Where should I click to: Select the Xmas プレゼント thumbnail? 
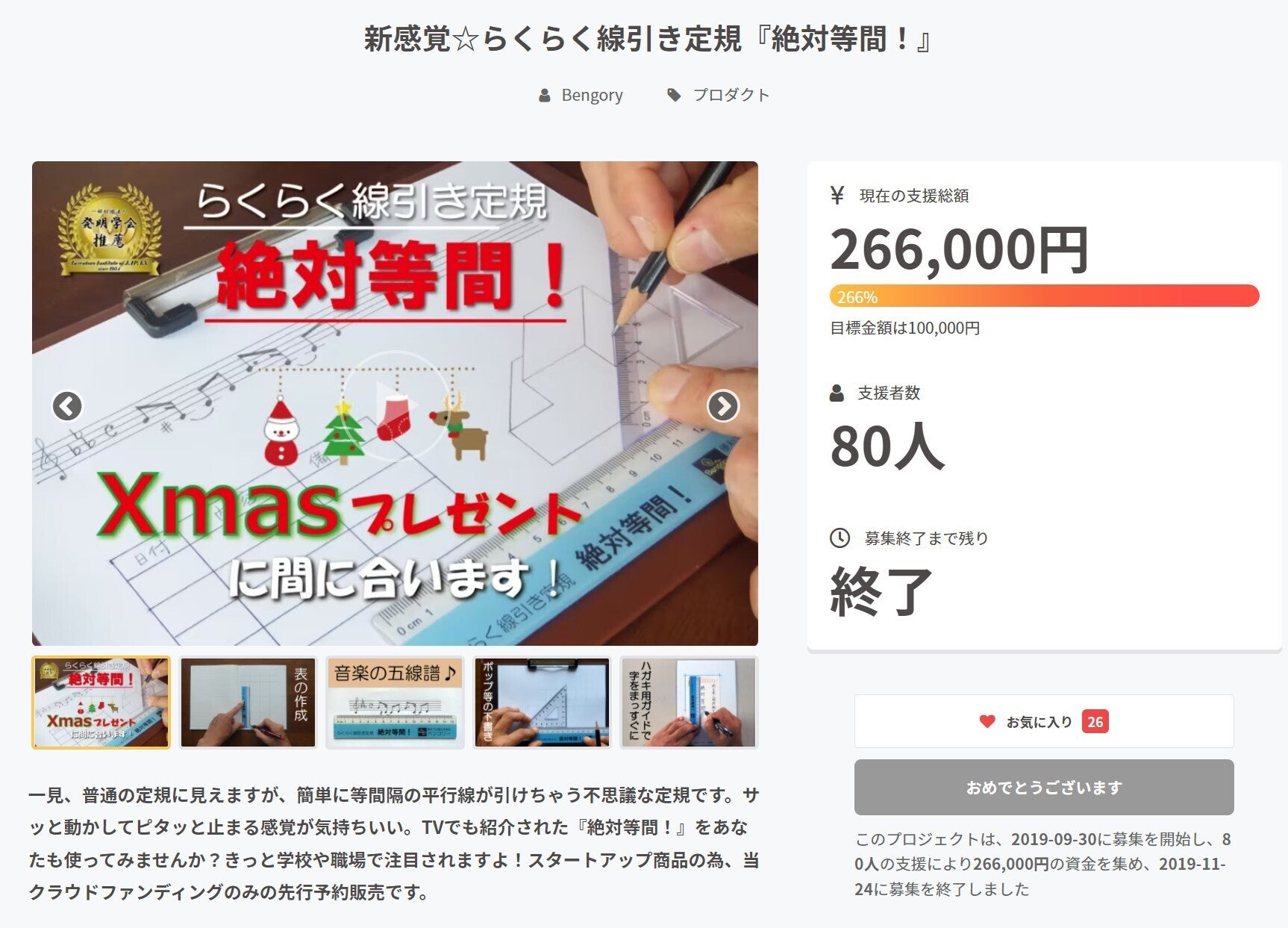click(101, 703)
